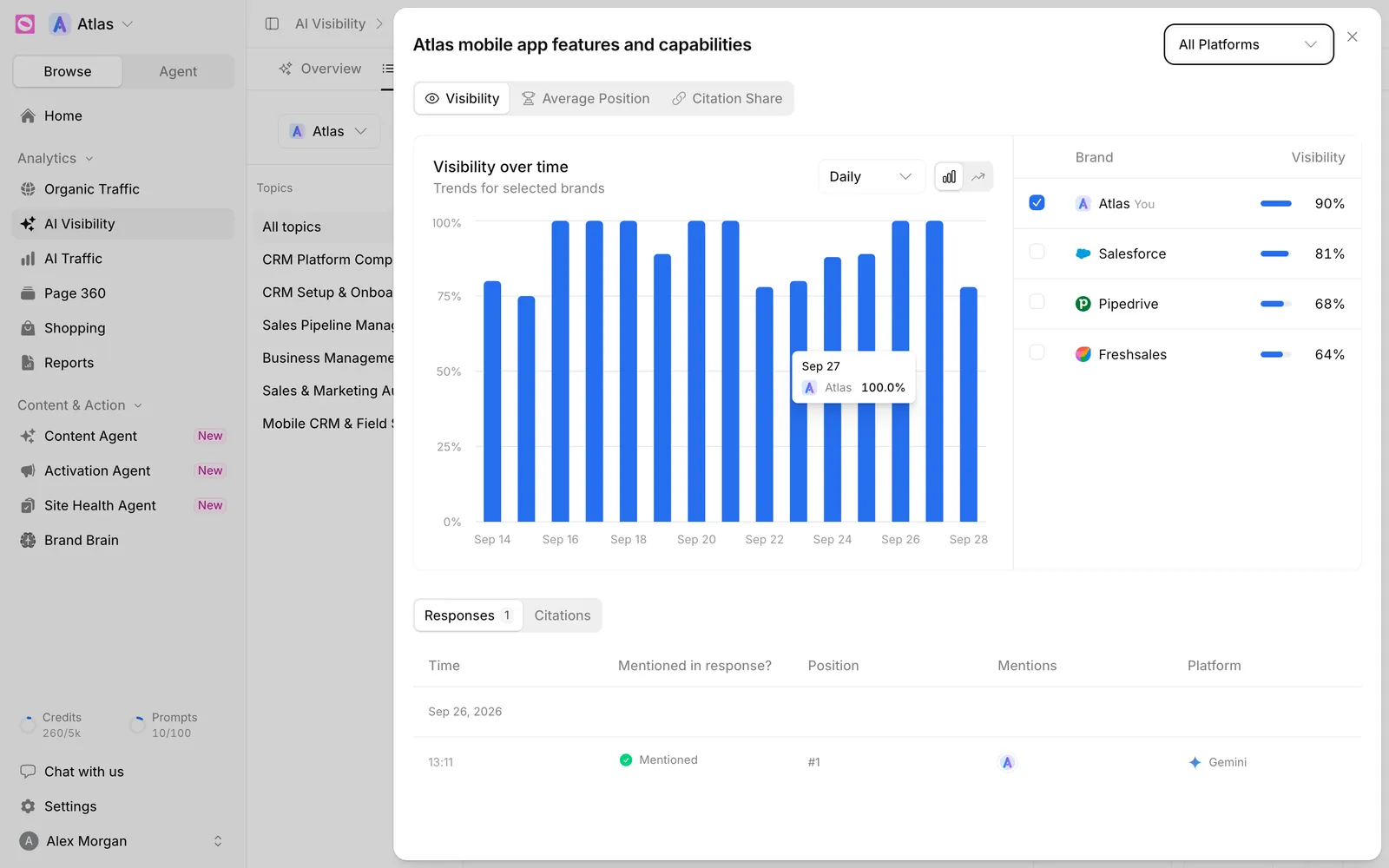
Task: Check the Salesforce brand checkbox
Action: (x=1037, y=252)
